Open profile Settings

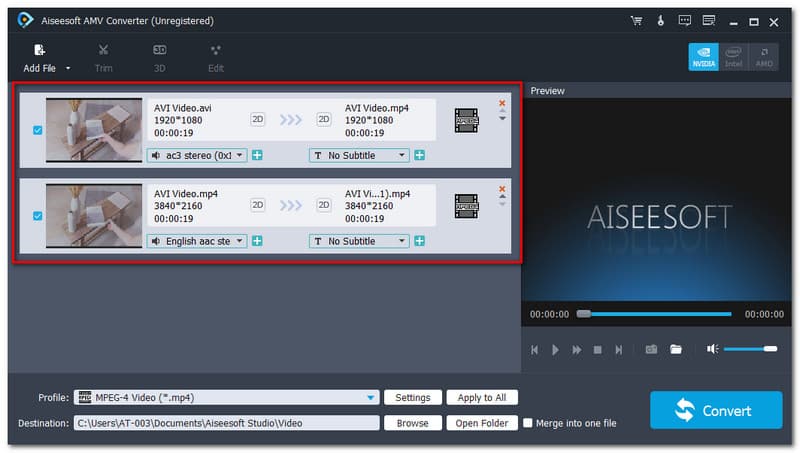[x=413, y=397]
